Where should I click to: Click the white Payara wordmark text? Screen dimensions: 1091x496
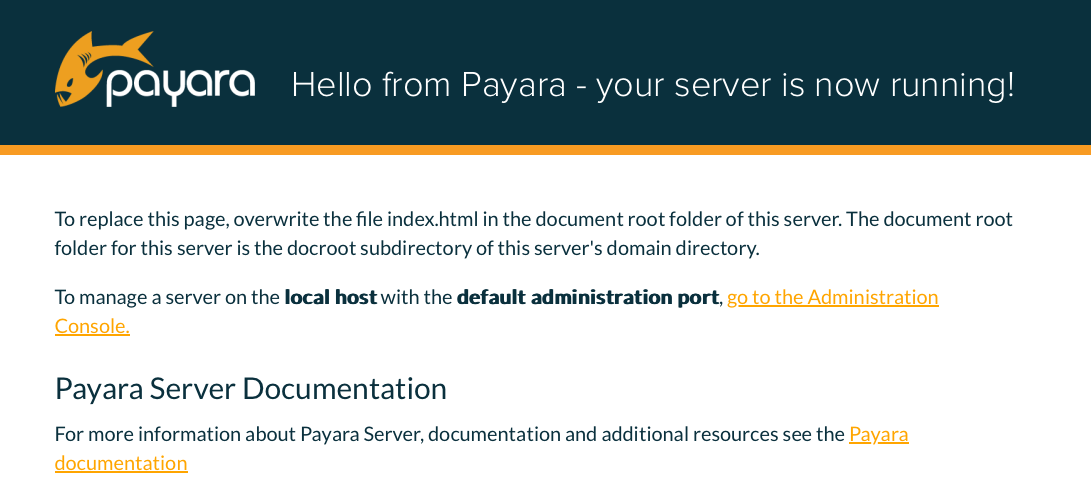point(180,86)
